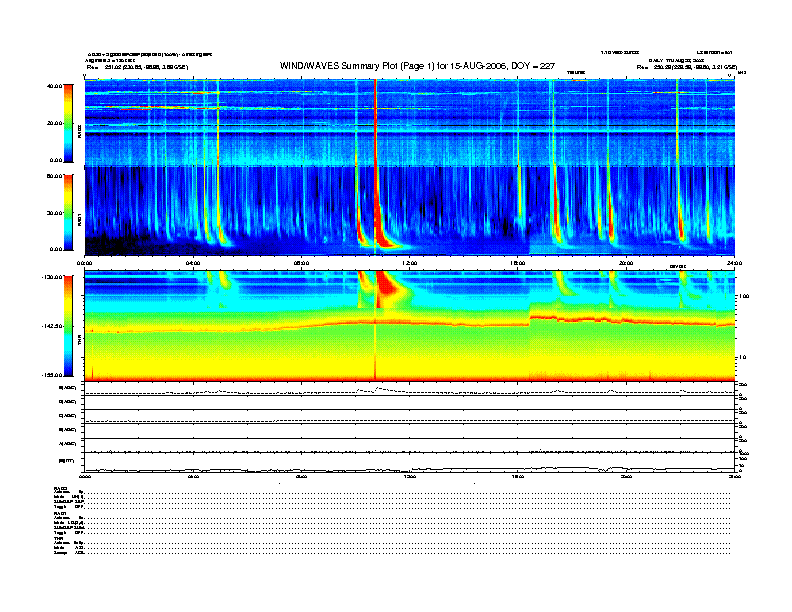Click the 24:00 tick label under RAD1 spectrogram

tap(734, 263)
